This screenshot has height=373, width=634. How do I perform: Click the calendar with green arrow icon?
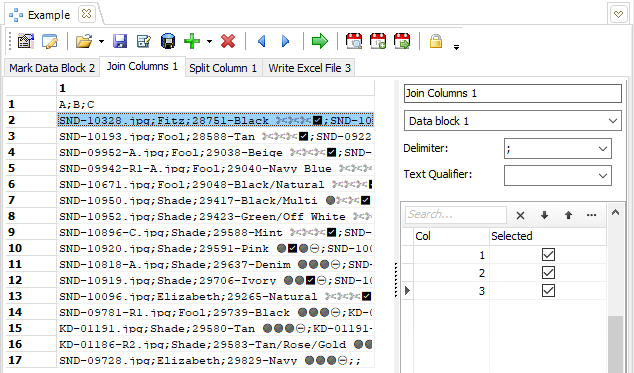pyautogui.click(x=402, y=41)
